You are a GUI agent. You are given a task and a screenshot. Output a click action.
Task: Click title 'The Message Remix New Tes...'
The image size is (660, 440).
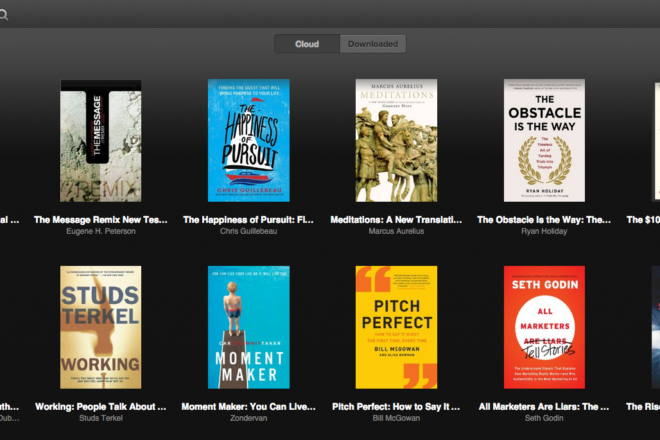coord(101,220)
